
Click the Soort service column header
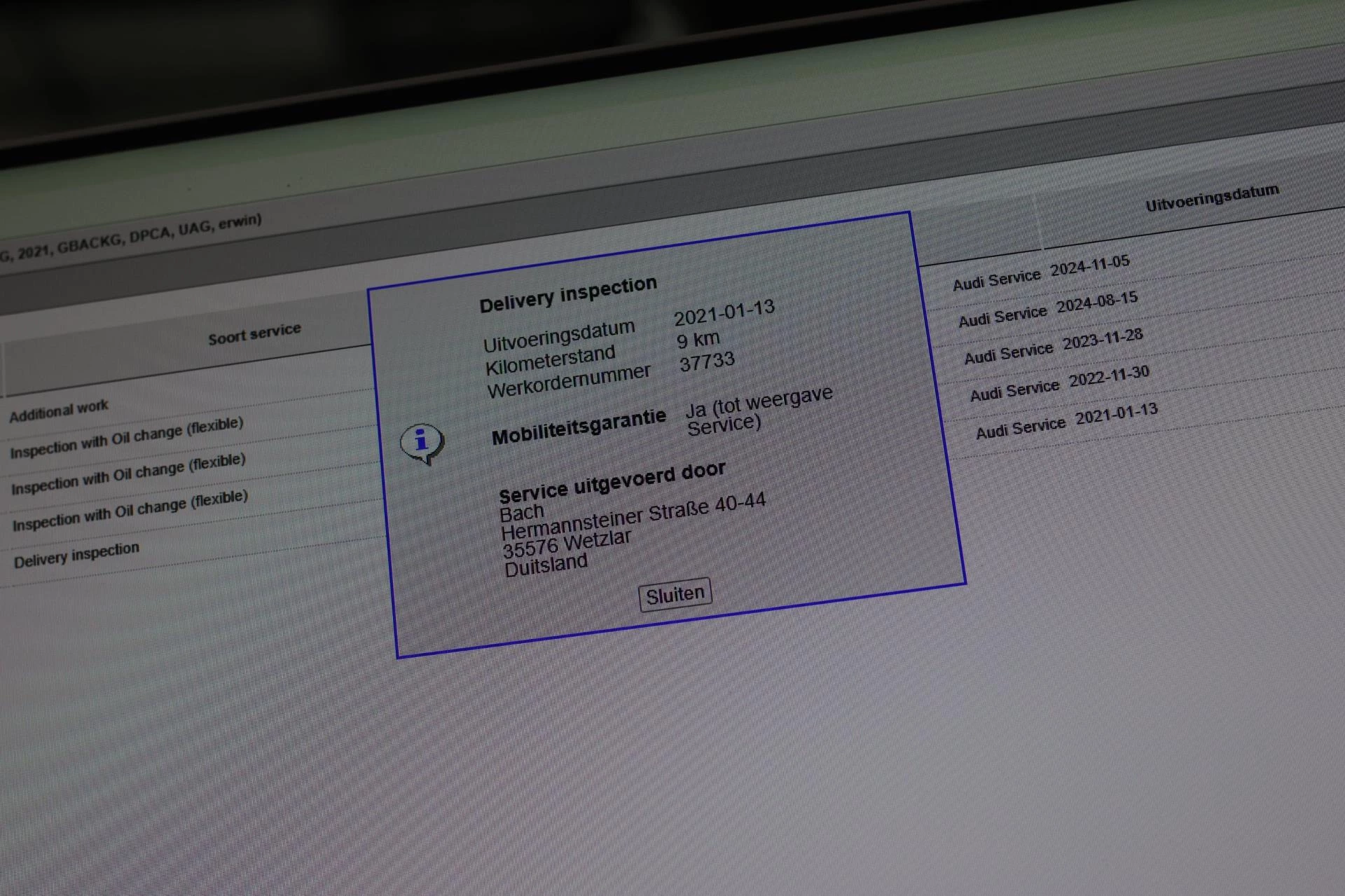(x=254, y=333)
